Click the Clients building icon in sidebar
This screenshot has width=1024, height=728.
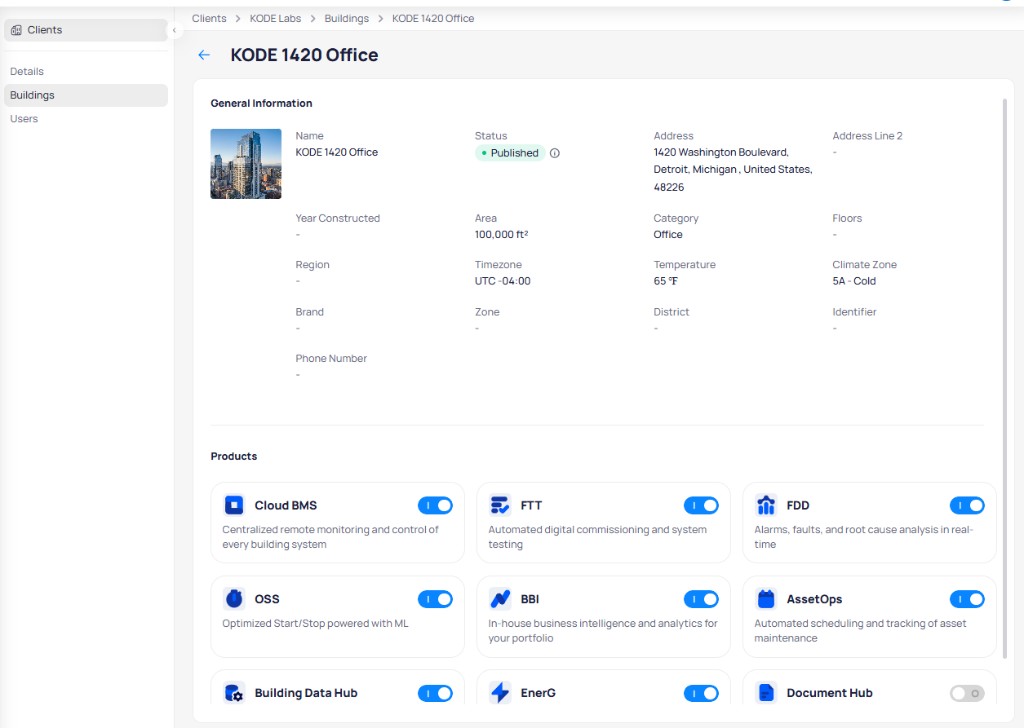[16, 30]
